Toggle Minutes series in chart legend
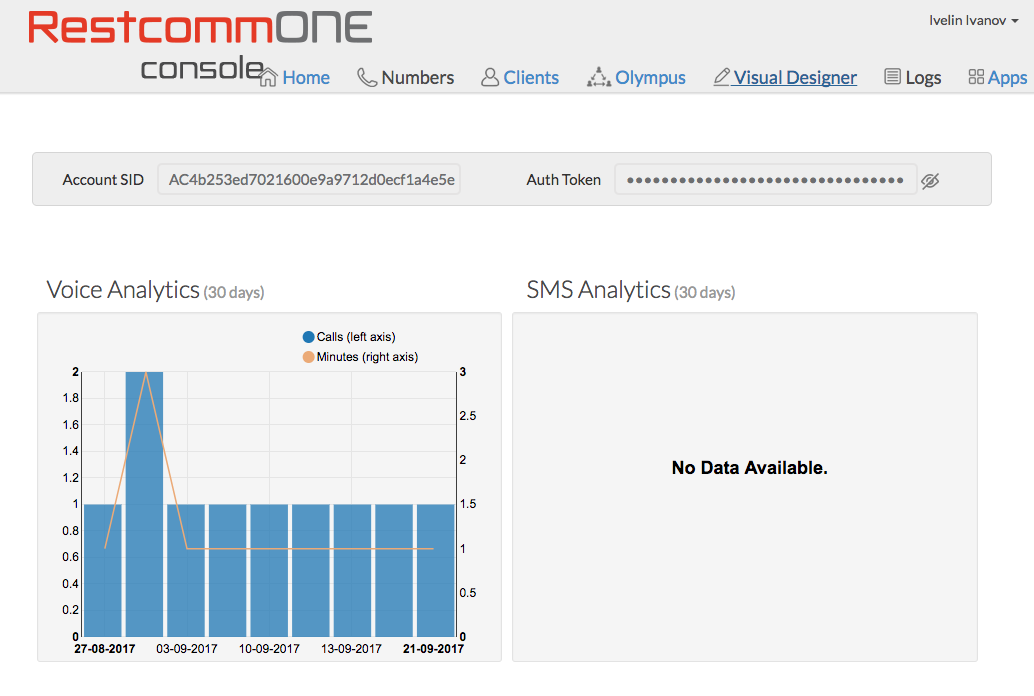The image size is (1034, 696). coord(308,357)
